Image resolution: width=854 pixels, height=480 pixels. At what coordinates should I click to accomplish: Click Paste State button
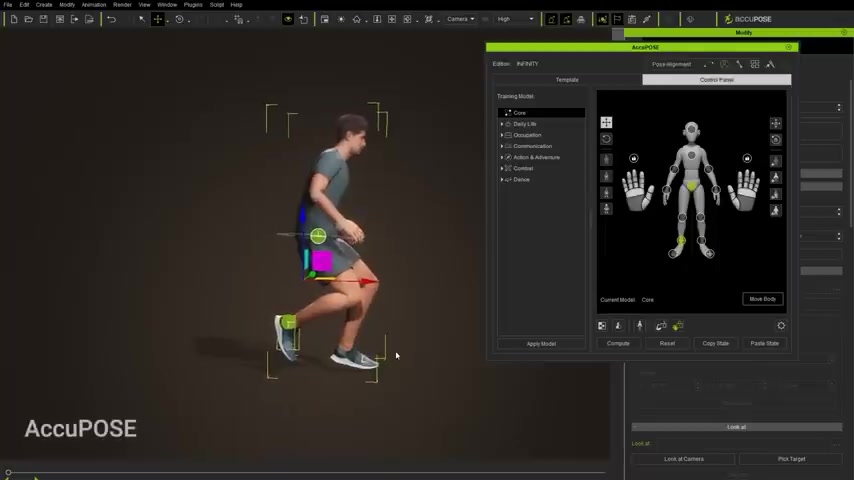[x=765, y=343]
